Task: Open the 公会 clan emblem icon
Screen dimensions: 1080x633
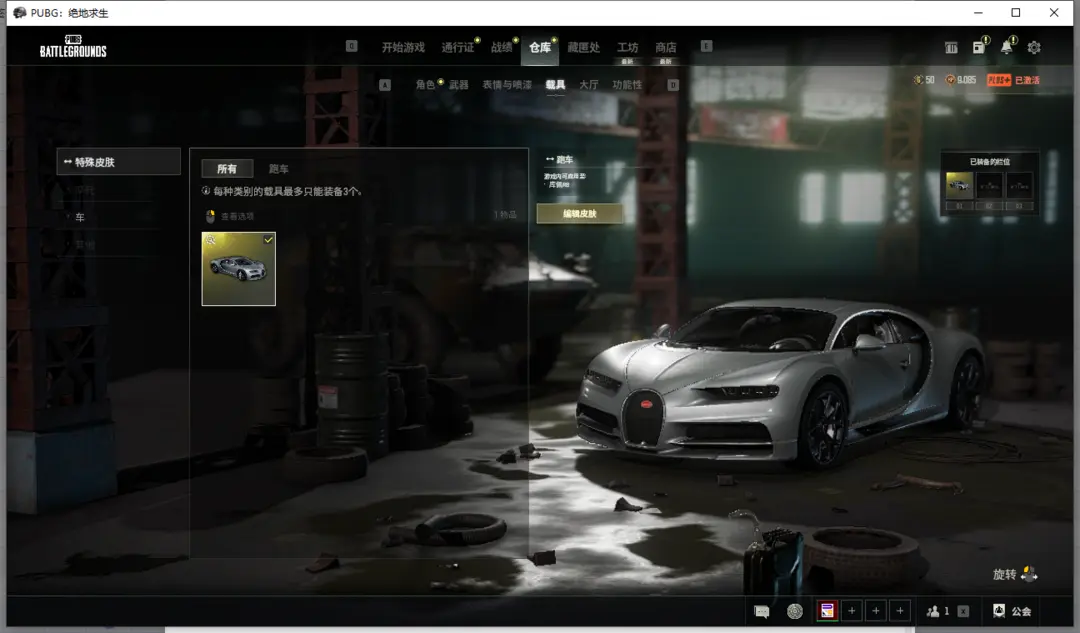Action: coord(999,610)
